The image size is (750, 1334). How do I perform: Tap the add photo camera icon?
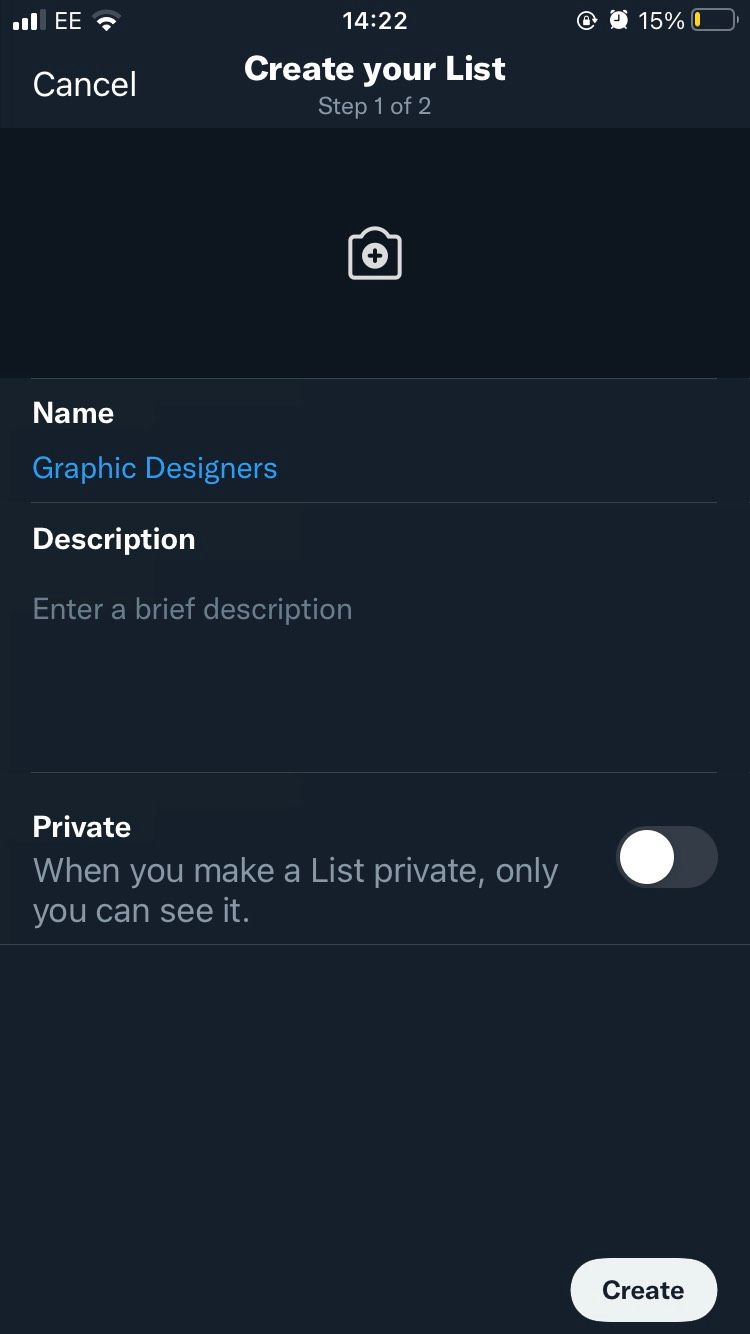click(374, 255)
